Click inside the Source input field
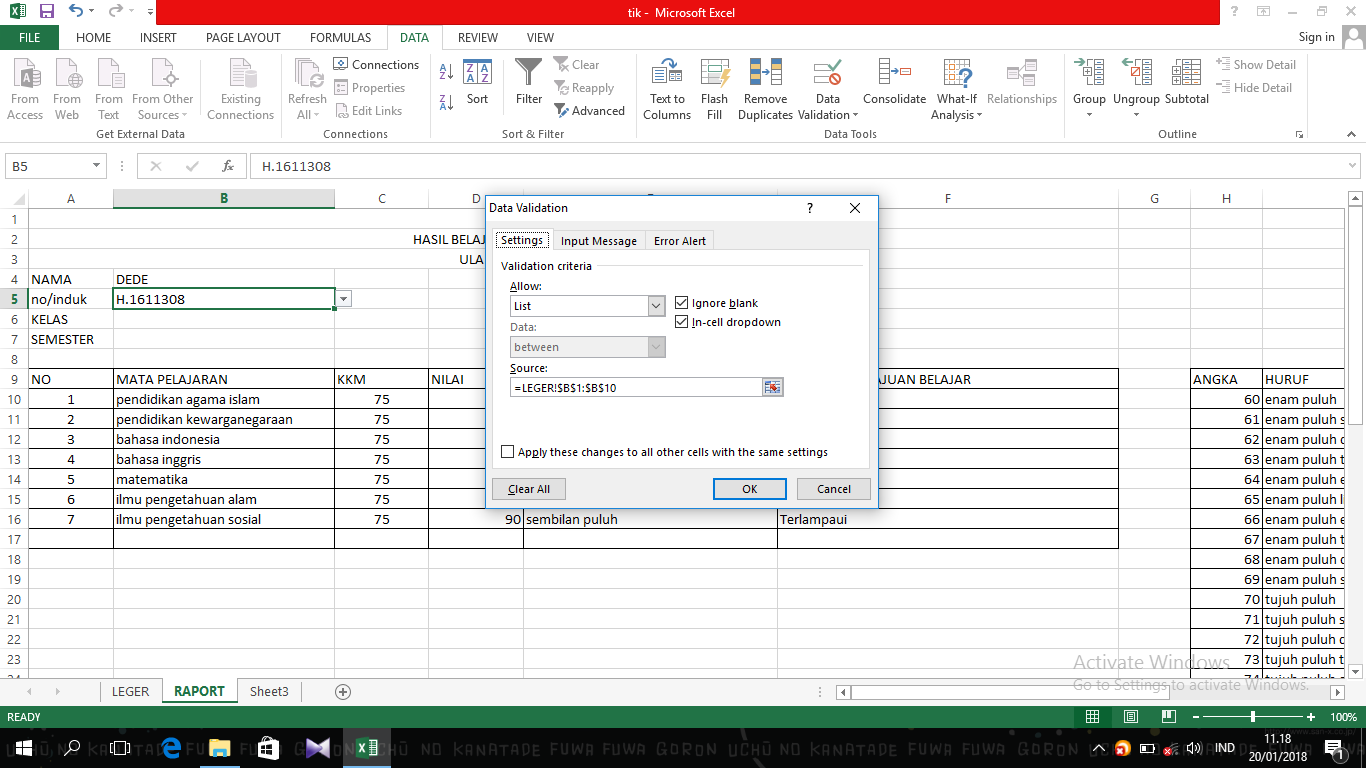 [630, 387]
